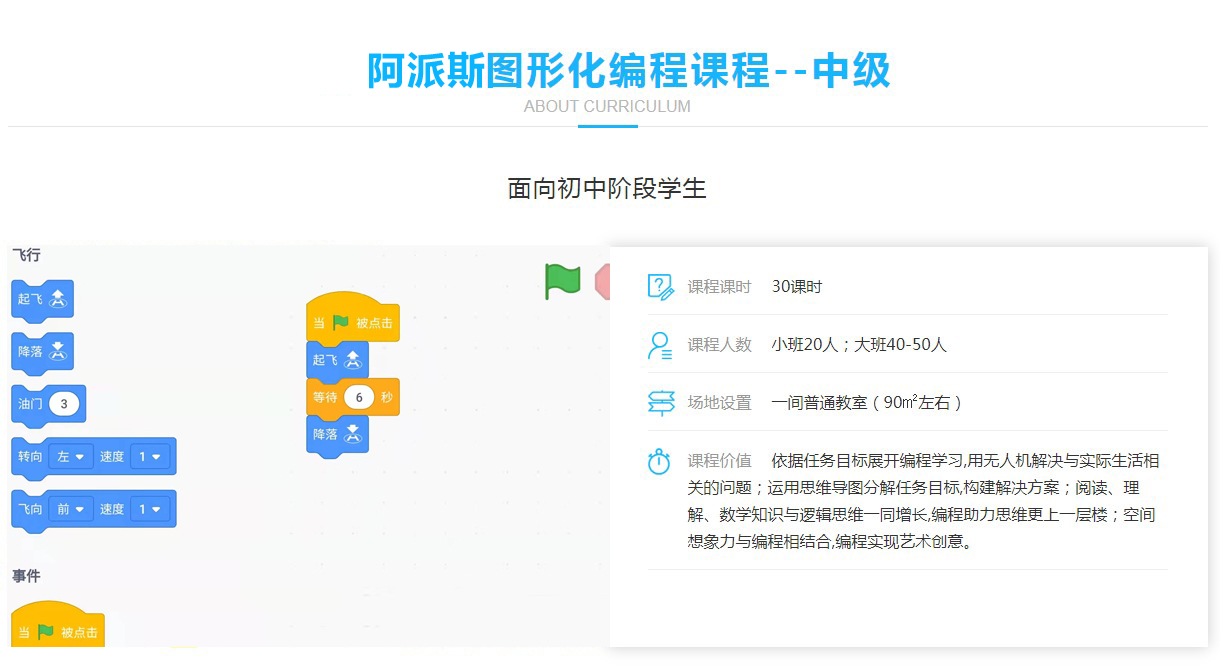Click the 面向初中阶段学生 heading
Viewport: 1220px width, 669px height.
pyautogui.click(x=607, y=188)
